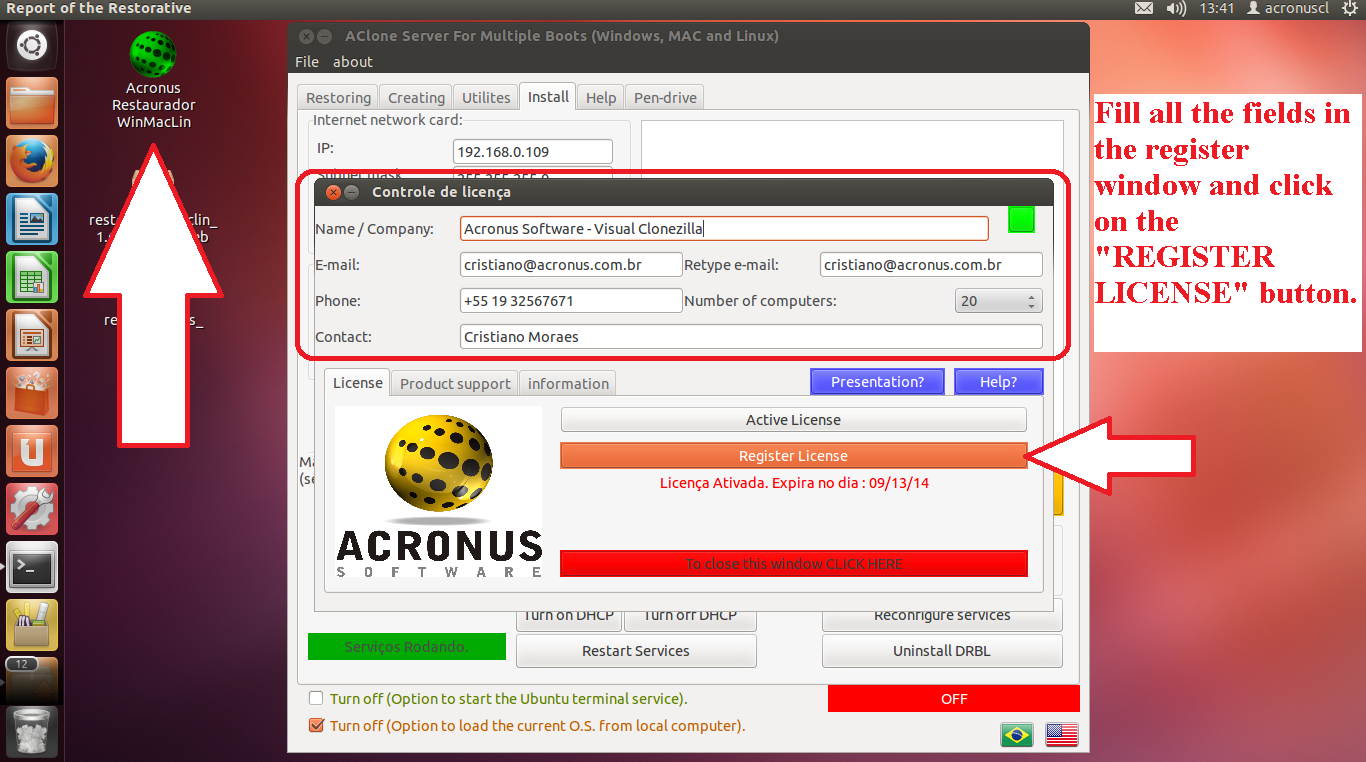Click the Reconfigure services button
Screen dimensions: 1366x762
point(942,620)
